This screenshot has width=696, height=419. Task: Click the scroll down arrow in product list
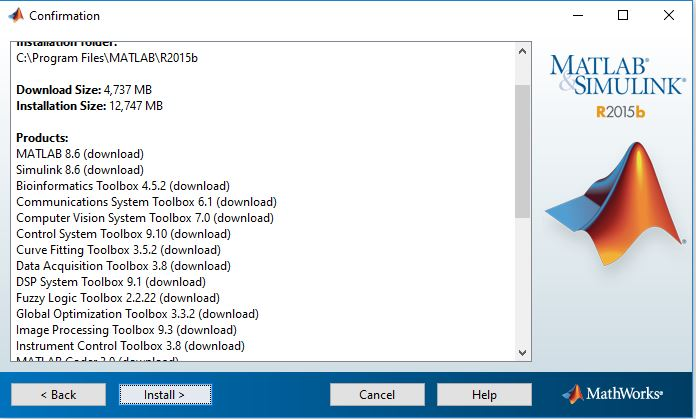point(522,352)
